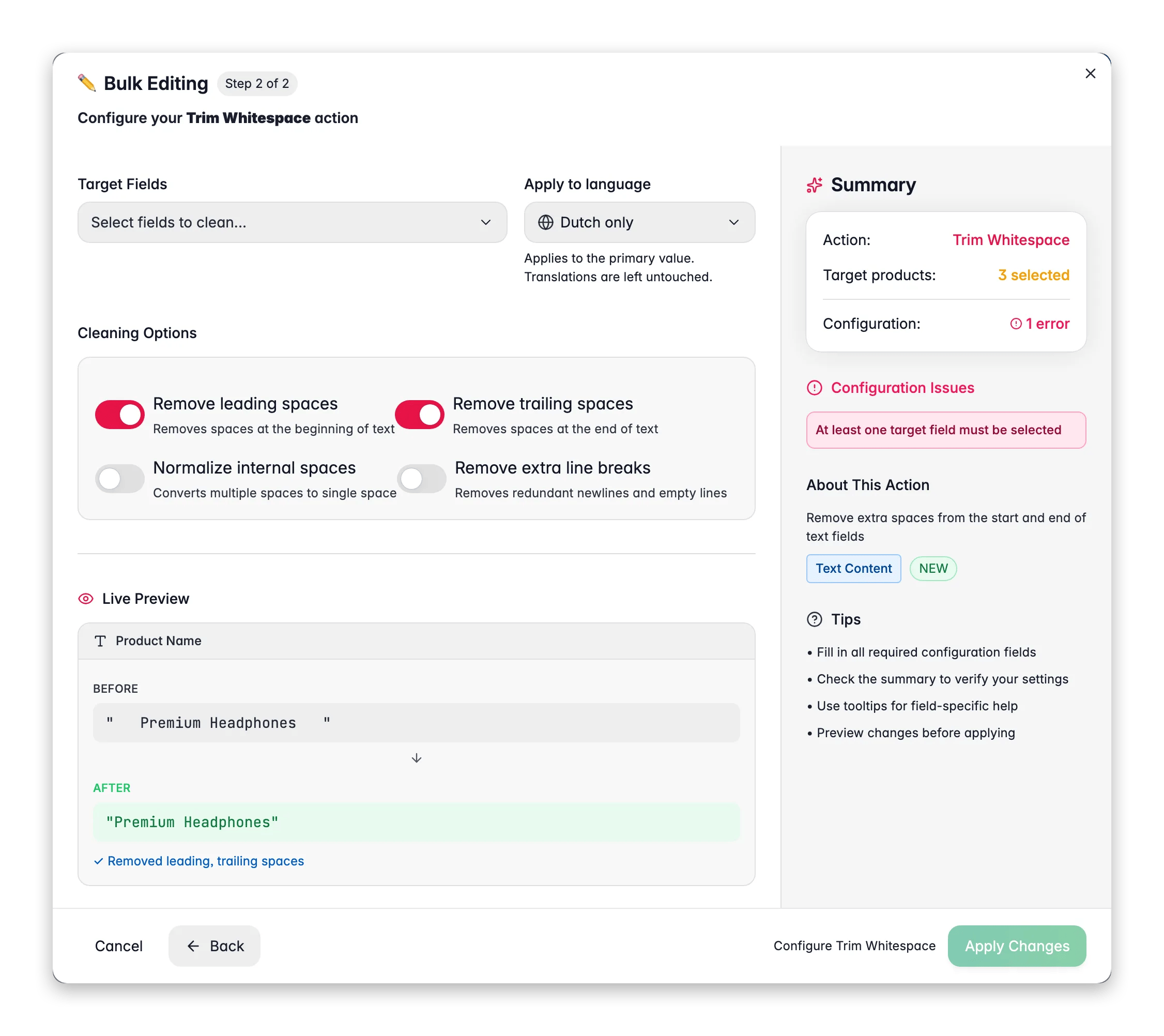
Task: Click the Trim Whitespace action value in Summary
Action: coord(1011,240)
